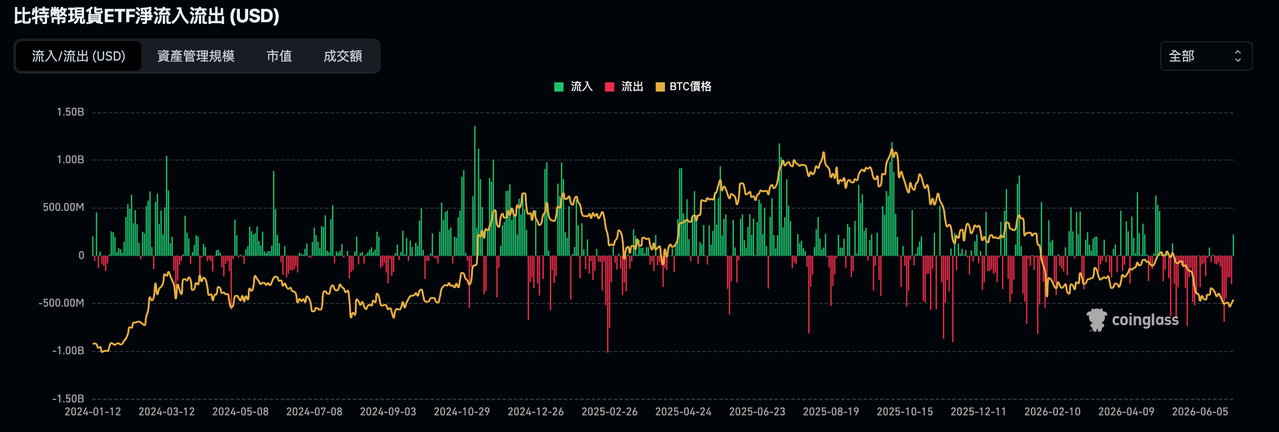Screen dimensions: 1279x432
Task: Click the 500.00M y-axis label
Action: (x=64, y=208)
